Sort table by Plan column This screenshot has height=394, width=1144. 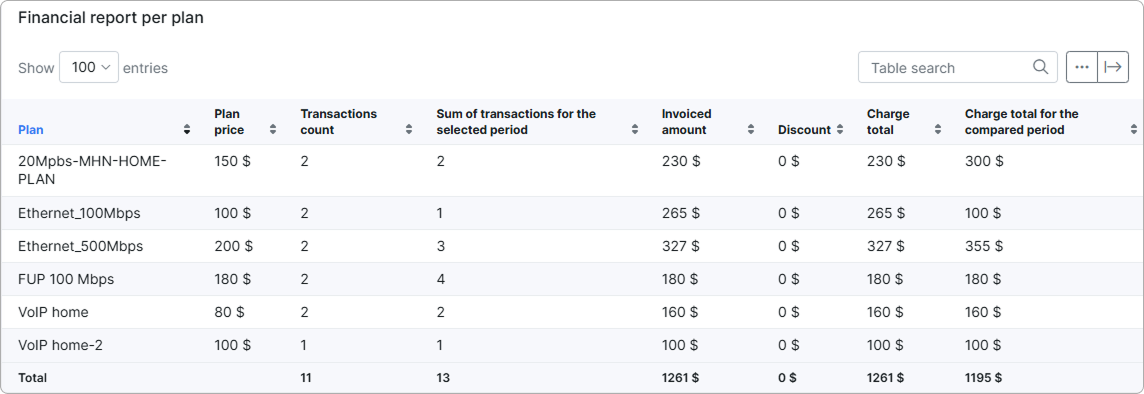click(x=187, y=130)
